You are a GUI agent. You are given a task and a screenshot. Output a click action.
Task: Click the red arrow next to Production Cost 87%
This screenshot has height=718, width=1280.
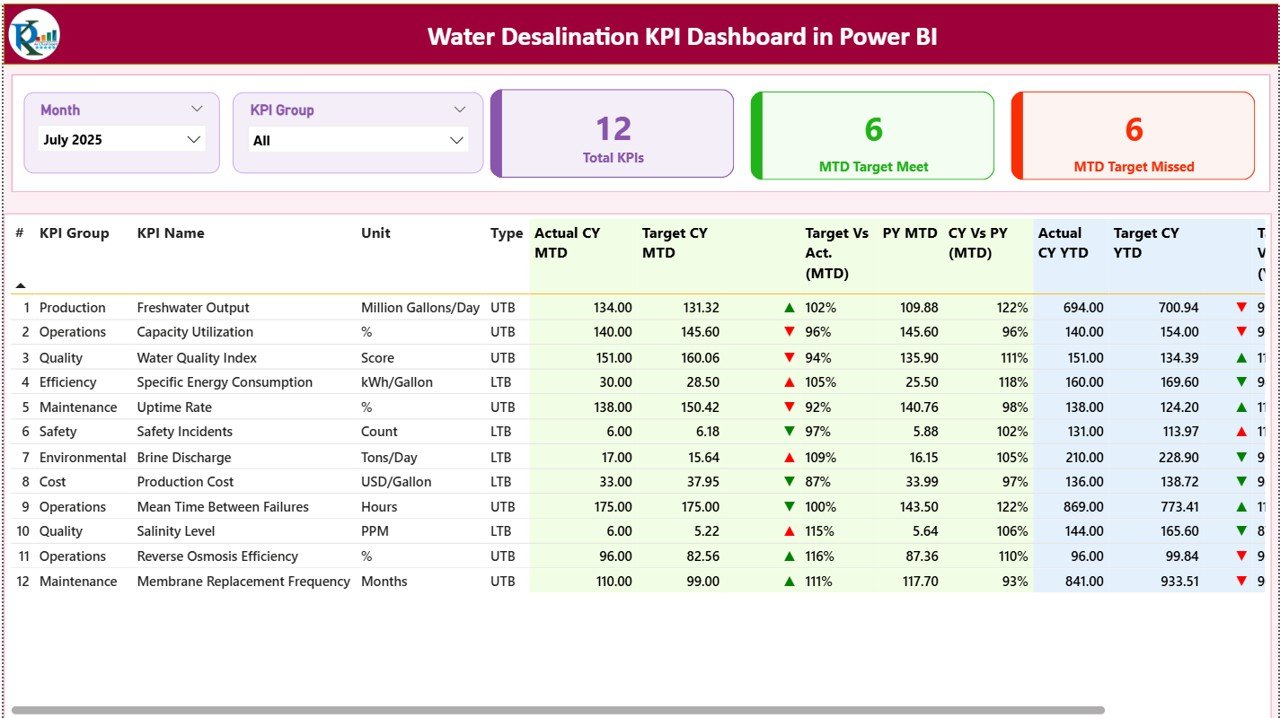(x=788, y=481)
